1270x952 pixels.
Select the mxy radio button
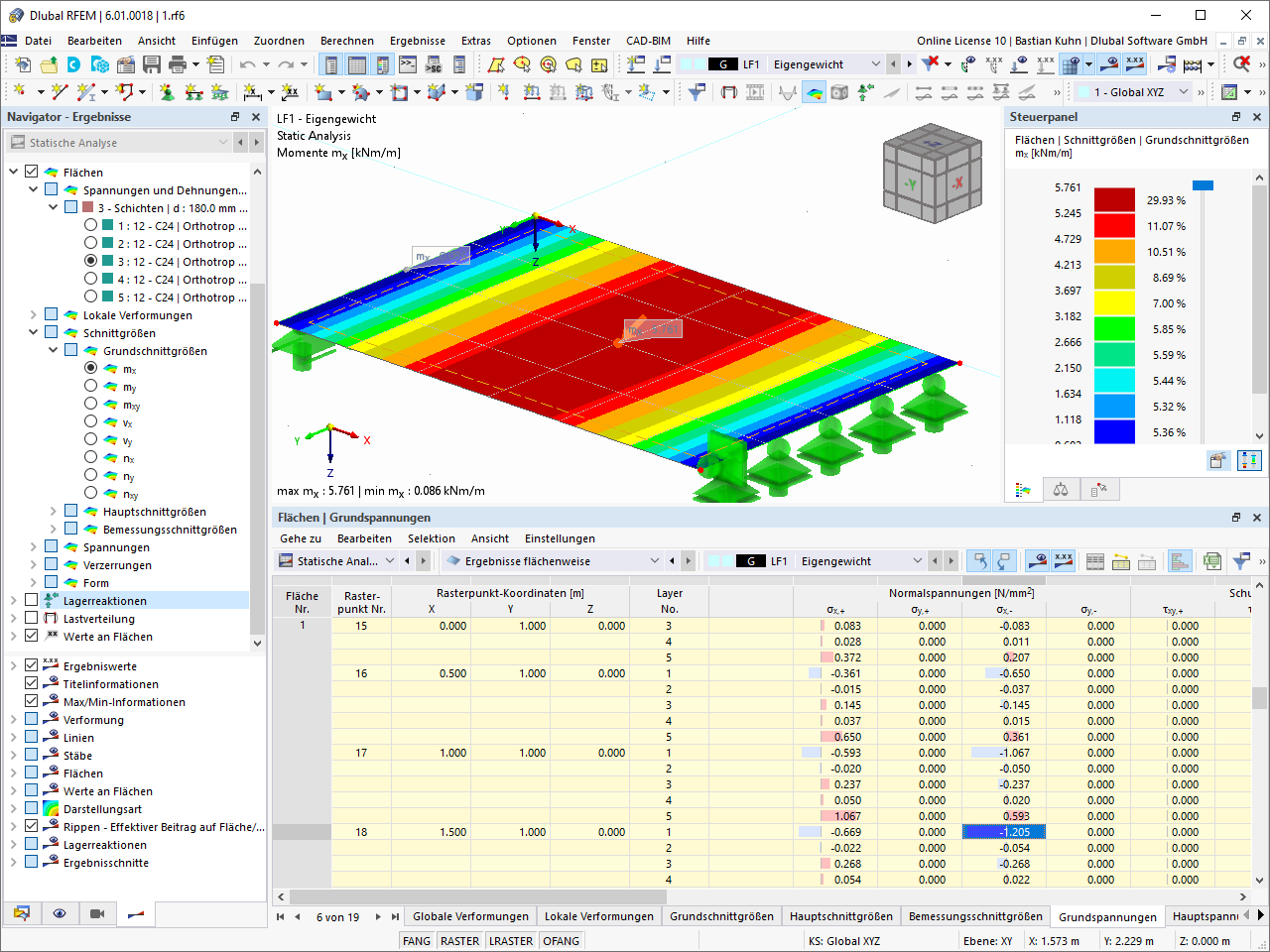point(91,405)
